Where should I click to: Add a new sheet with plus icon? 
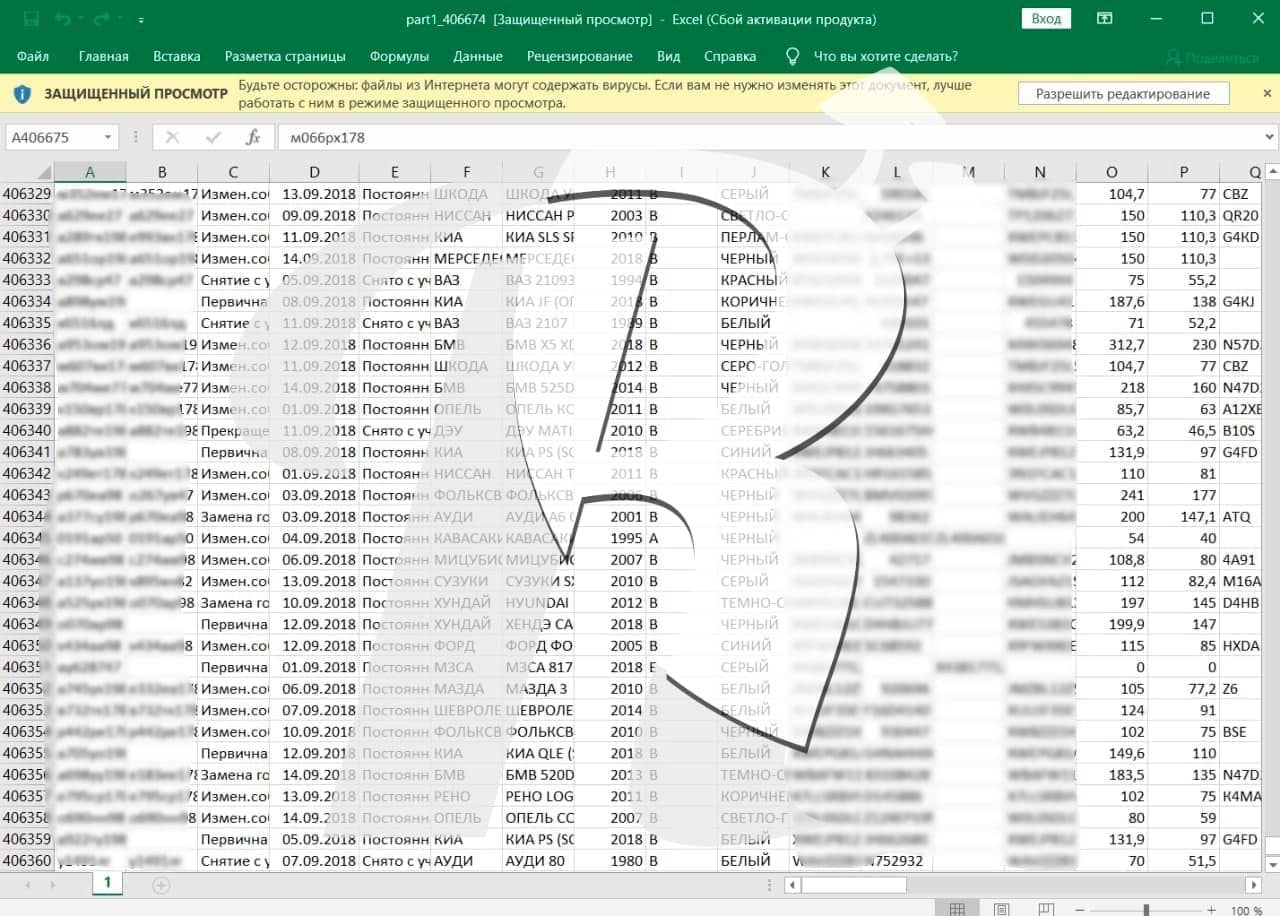tap(161, 885)
